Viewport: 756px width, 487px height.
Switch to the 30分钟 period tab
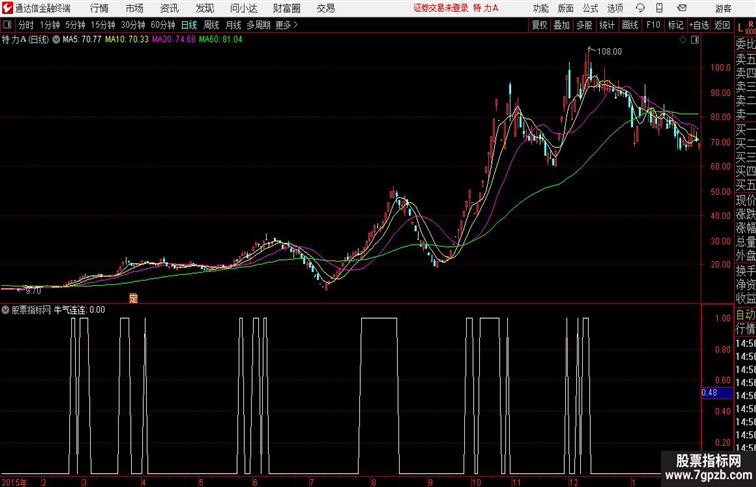coord(133,25)
